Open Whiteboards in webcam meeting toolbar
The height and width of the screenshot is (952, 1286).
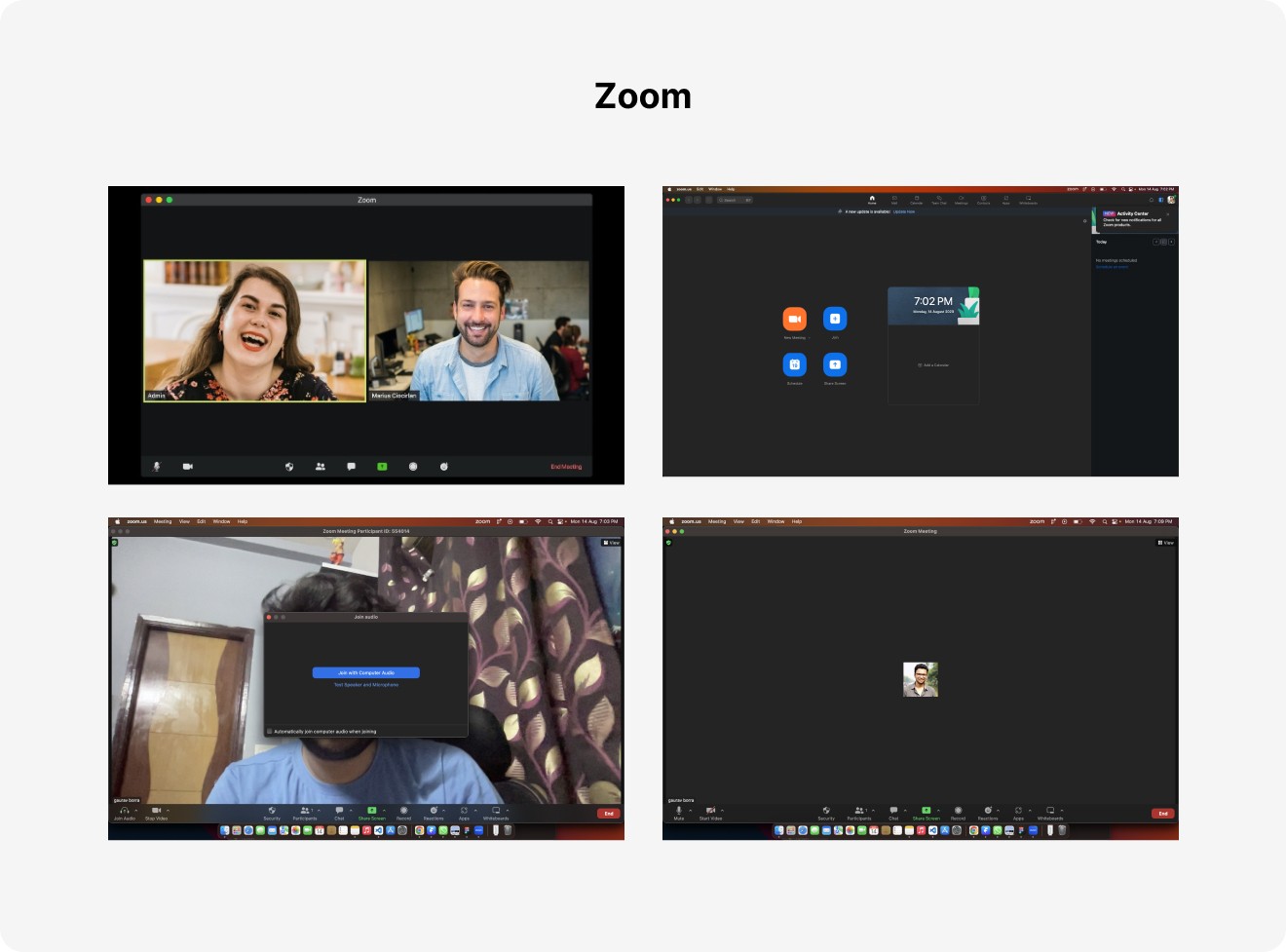[x=496, y=813]
